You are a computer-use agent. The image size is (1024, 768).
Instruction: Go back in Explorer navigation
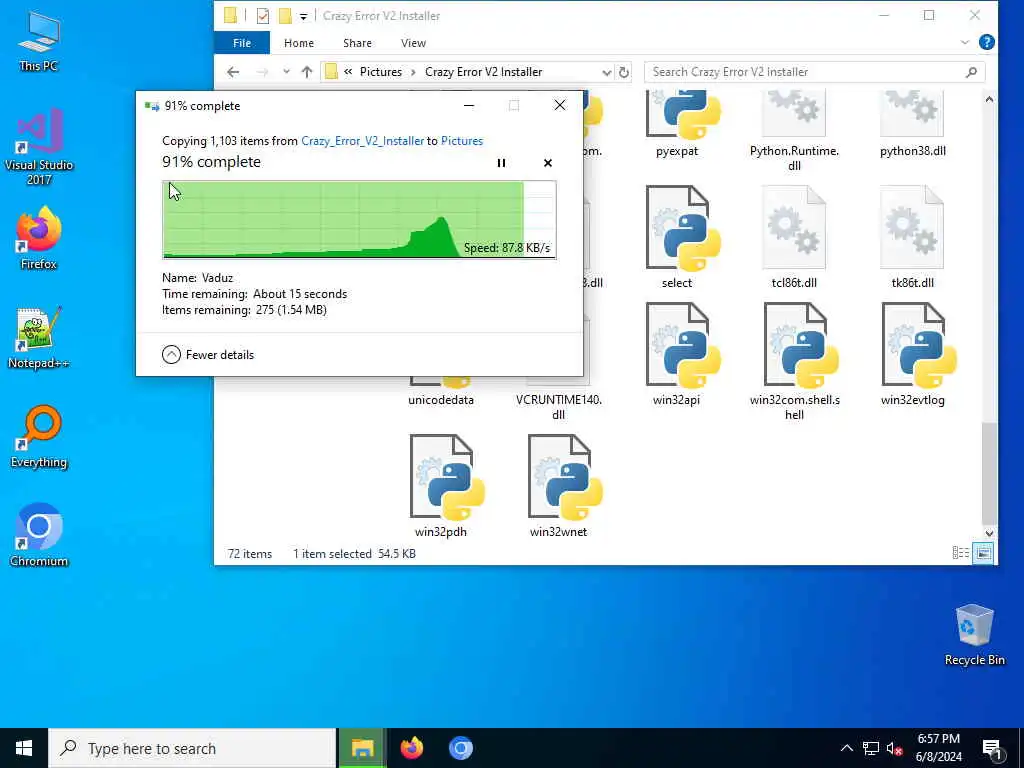point(233,72)
